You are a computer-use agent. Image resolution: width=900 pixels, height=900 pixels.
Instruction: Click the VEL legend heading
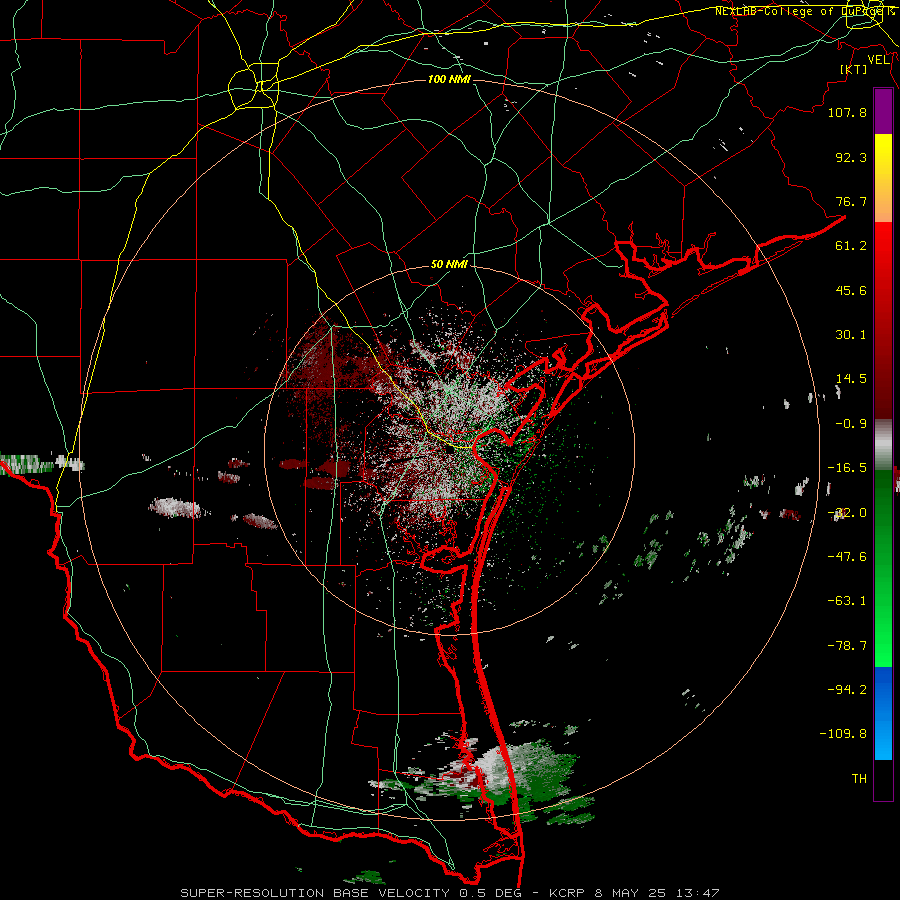point(879,60)
